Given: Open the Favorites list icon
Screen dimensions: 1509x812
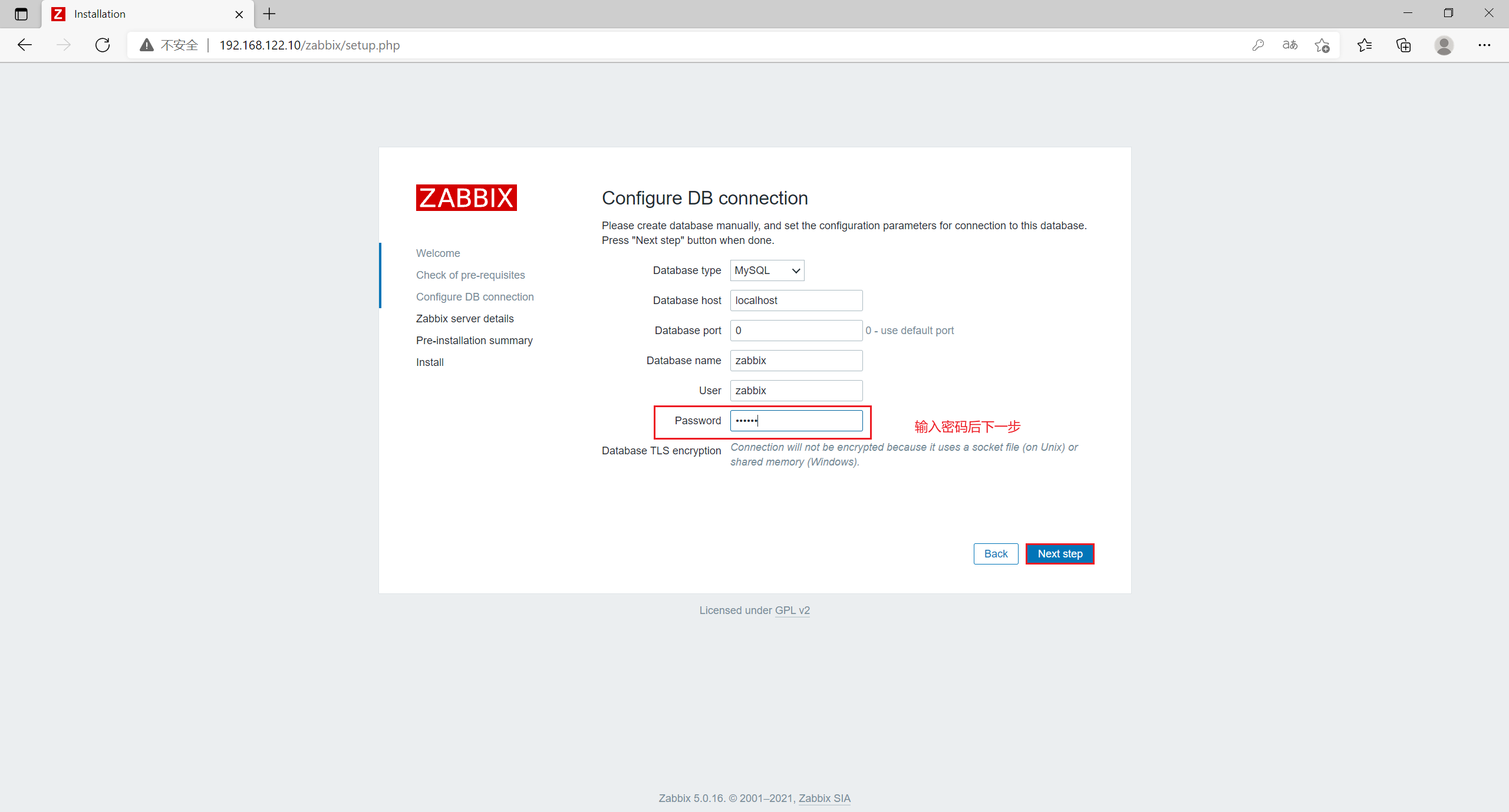Looking at the screenshot, I should (1365, 45).
